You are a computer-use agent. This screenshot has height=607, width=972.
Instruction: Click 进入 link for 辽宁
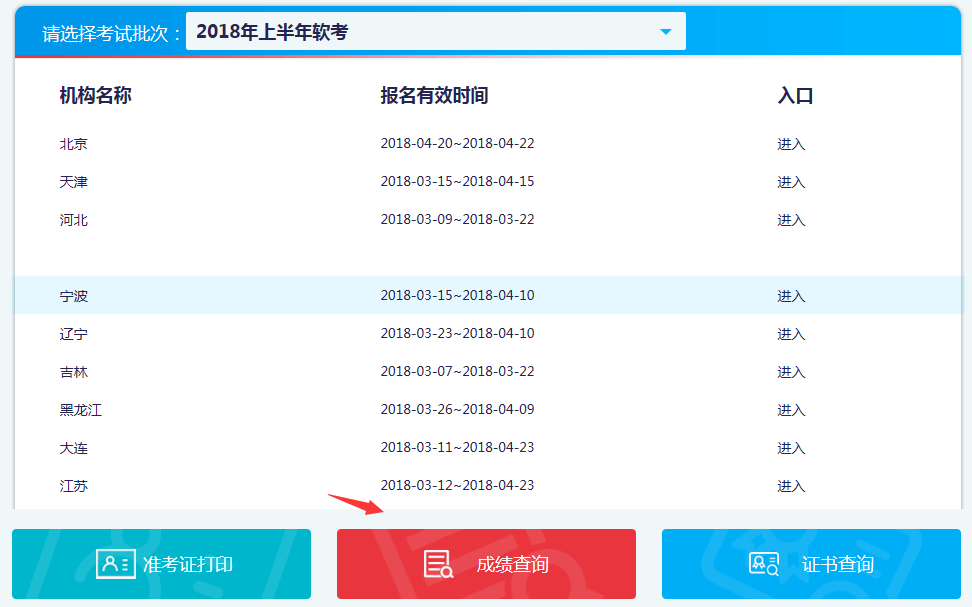(x=791, y=334)
